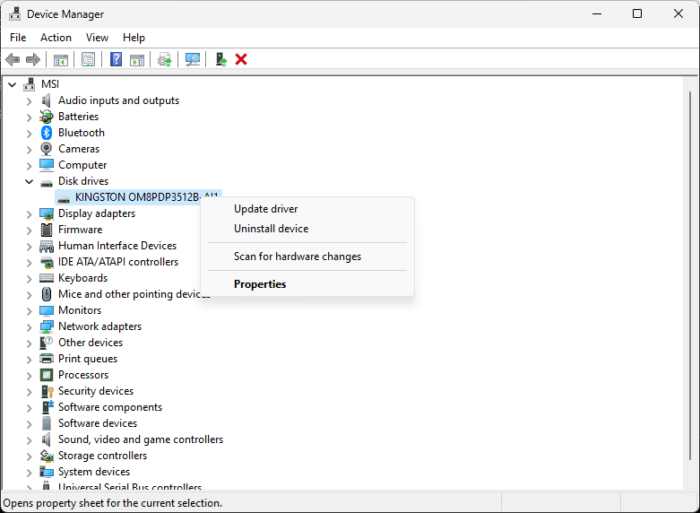Expand the Display adapters category
Image resolution: width=700 pixels, height=513 pixels.
click(29, 214)
